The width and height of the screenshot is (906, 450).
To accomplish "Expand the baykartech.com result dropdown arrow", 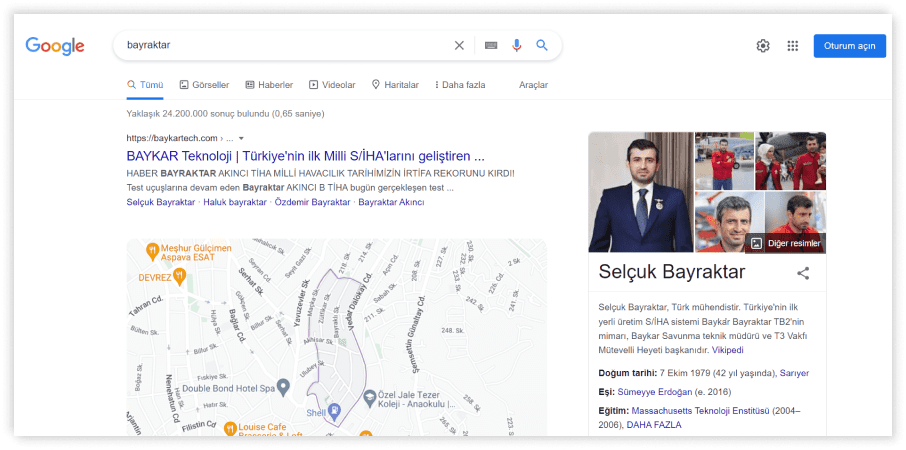I will [x=241, y=138].
